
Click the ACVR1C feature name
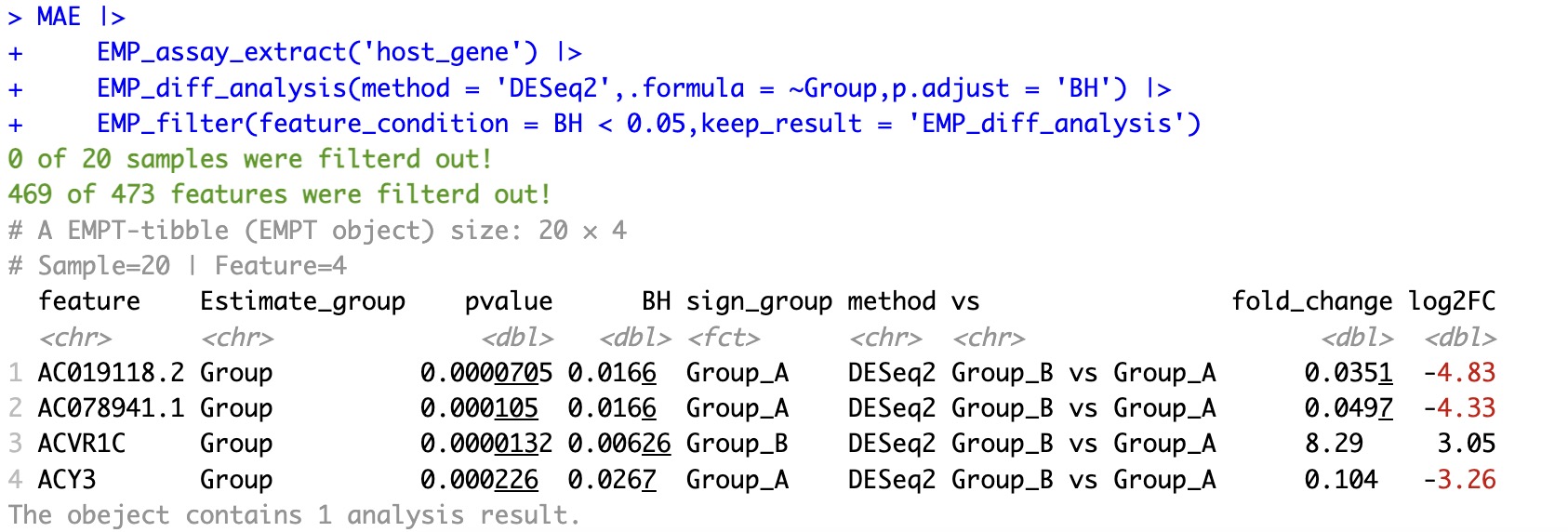click(81, 444)
